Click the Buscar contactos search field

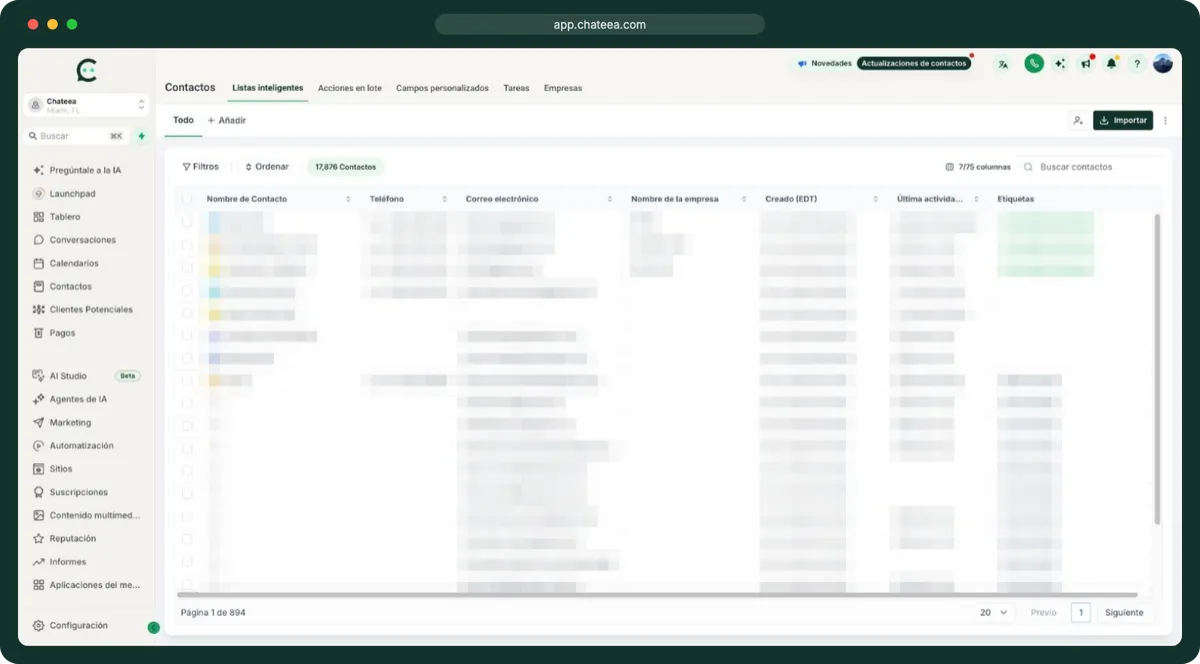[x=1090, y=167]
